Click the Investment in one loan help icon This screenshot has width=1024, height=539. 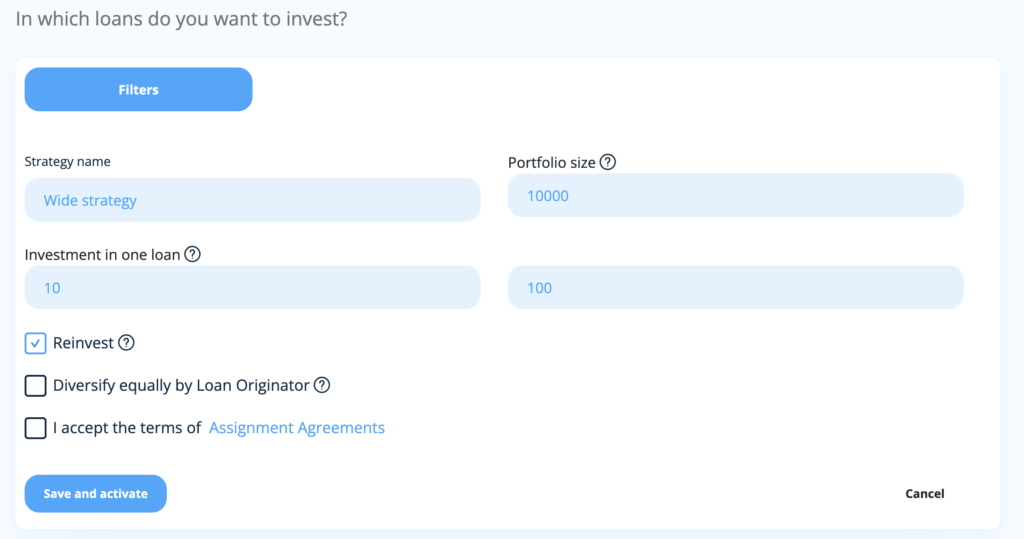pyautogui.click(x=192, y=254)
